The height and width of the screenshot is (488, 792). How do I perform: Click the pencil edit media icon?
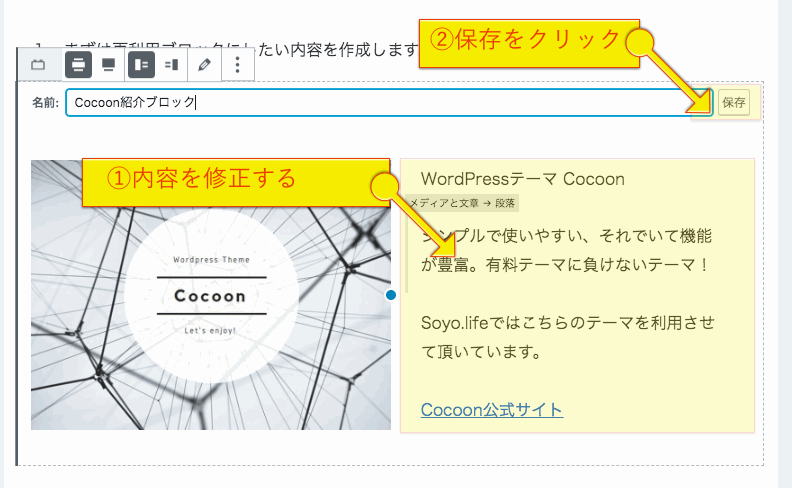[x=205, y=65]
